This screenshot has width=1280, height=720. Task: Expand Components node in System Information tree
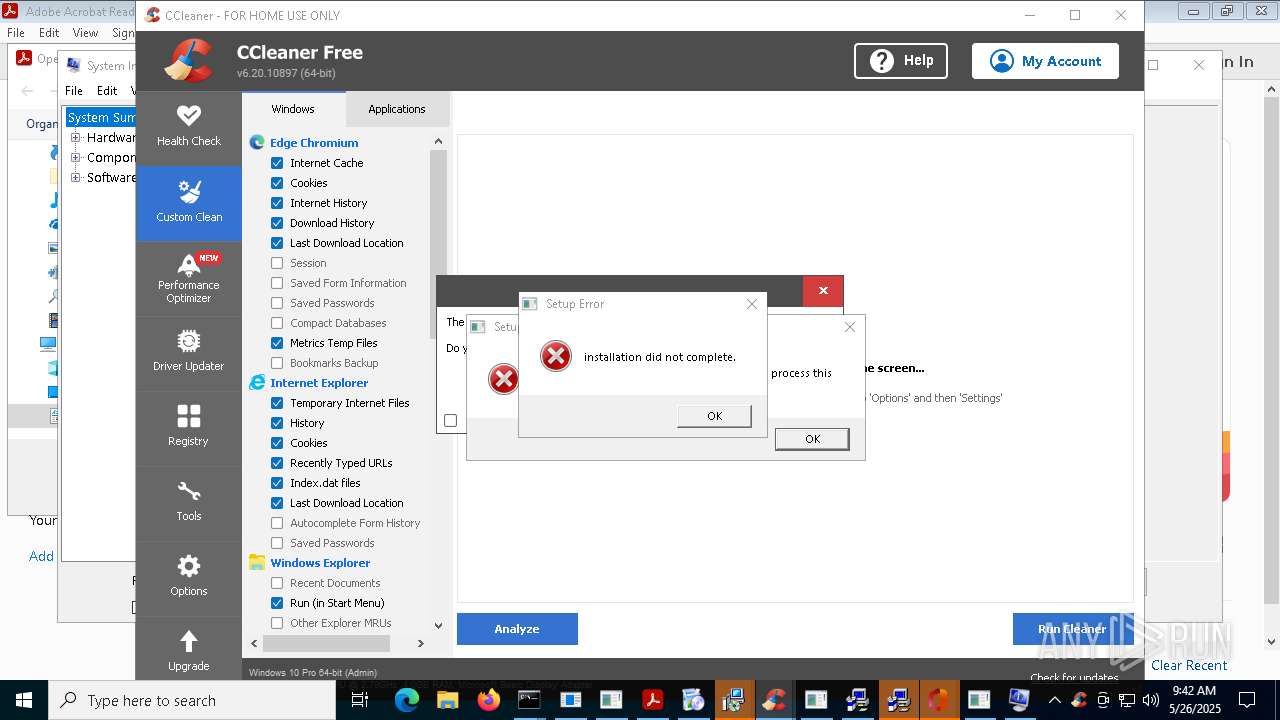pyautogui.click(x=75, y=157)
